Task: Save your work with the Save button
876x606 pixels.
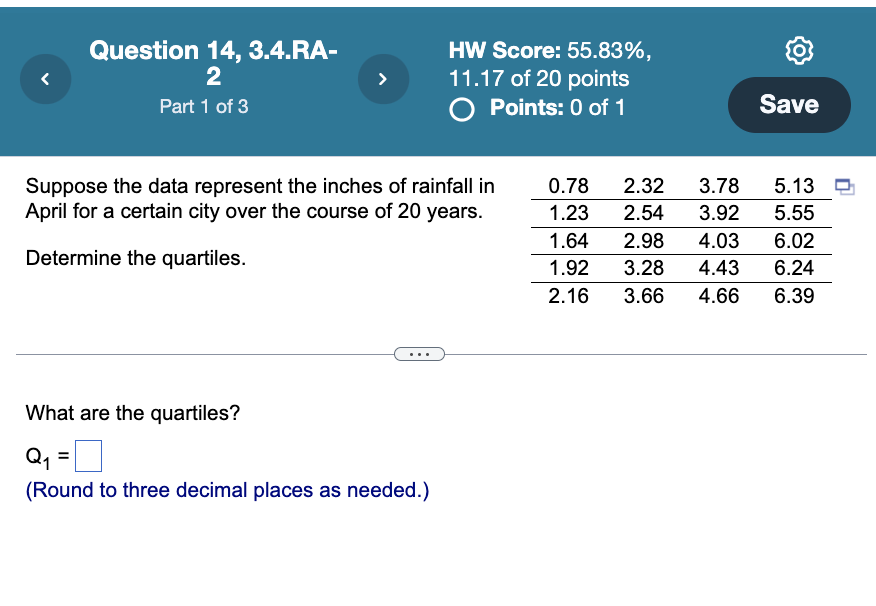Action: (789, 105)
